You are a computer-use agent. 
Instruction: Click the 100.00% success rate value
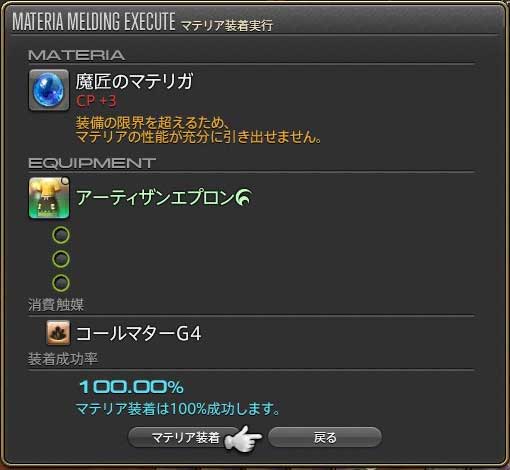(131, 387)
